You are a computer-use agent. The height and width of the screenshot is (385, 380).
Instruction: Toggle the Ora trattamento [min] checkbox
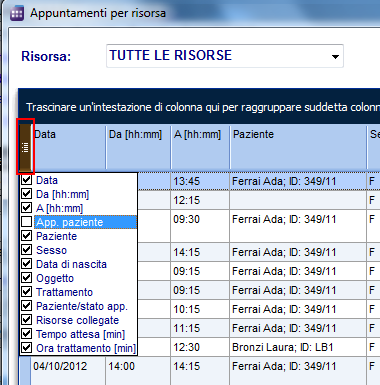[x=26, y=348]
